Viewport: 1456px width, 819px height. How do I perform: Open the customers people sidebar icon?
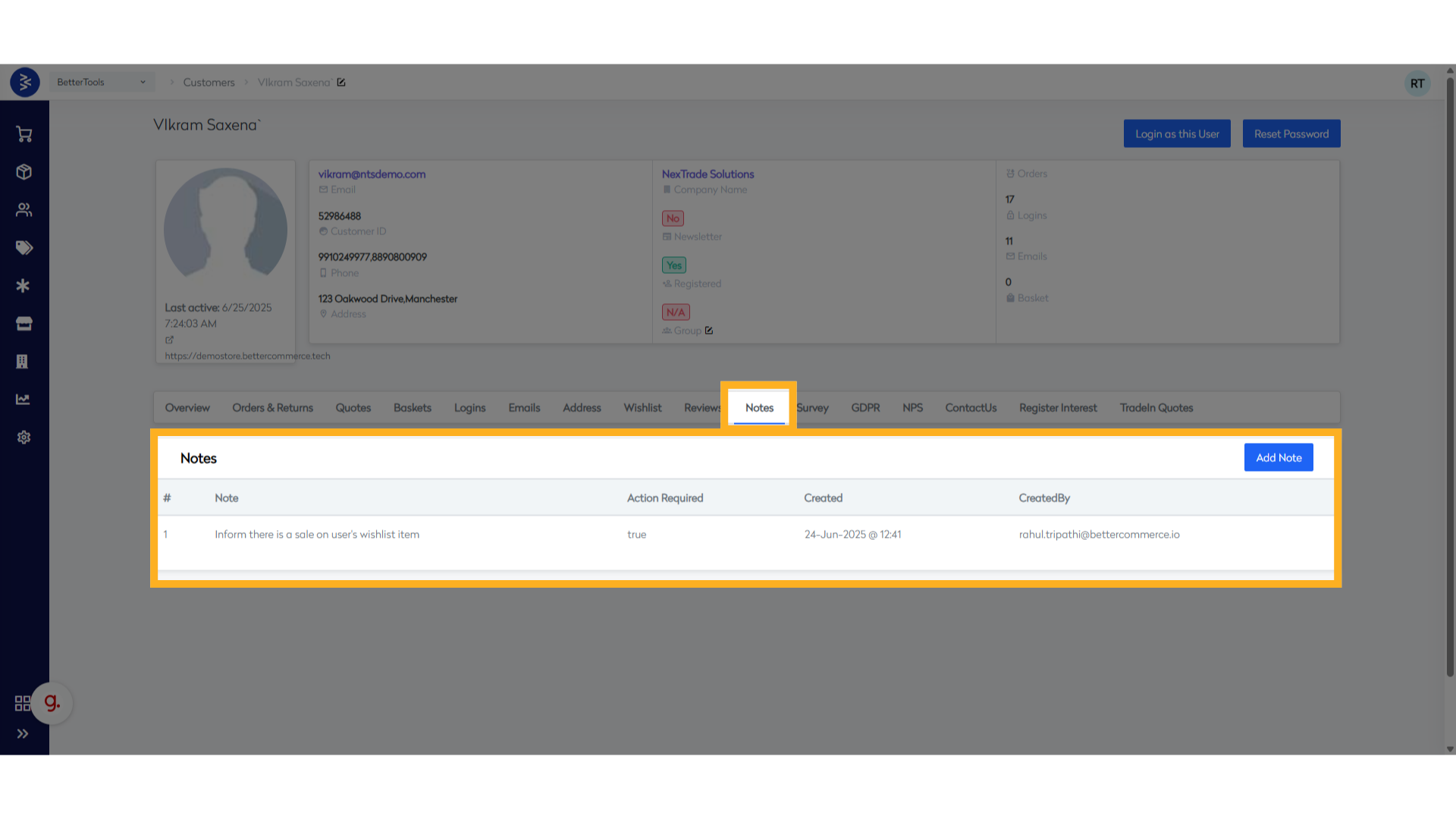pos(24,210)
